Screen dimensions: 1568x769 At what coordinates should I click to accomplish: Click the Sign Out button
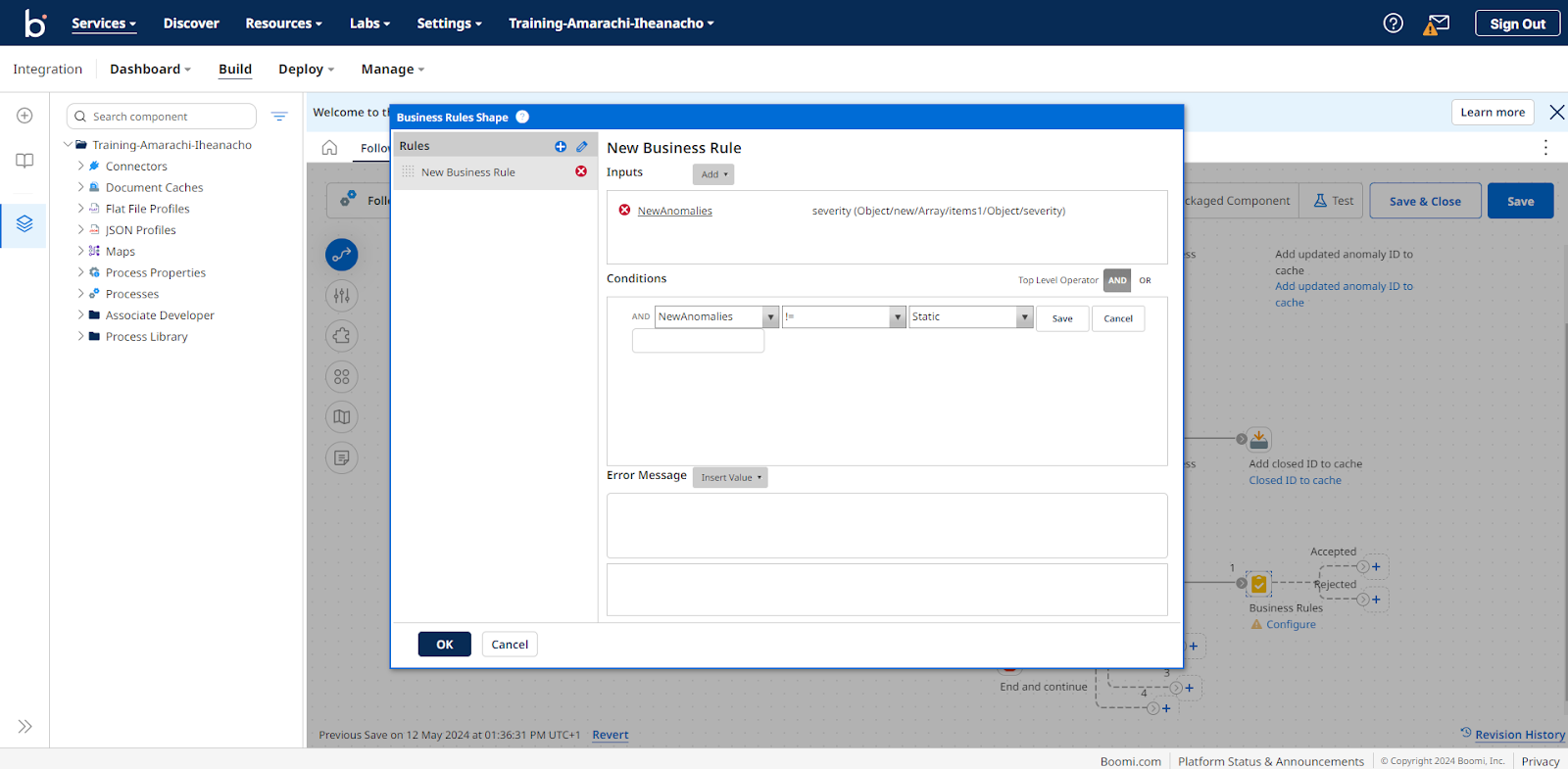[1517, 24]
